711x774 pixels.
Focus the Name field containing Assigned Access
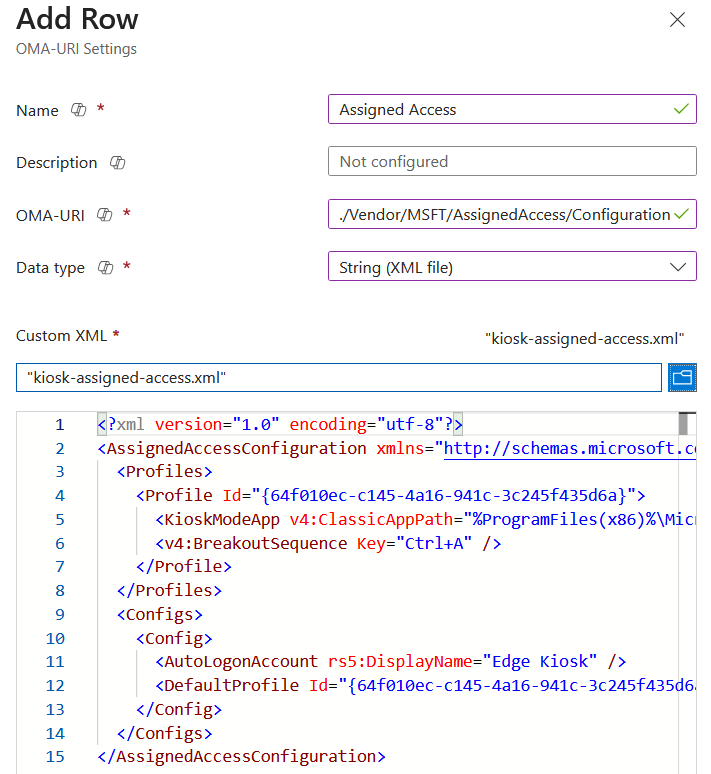(x=500, y=110)
